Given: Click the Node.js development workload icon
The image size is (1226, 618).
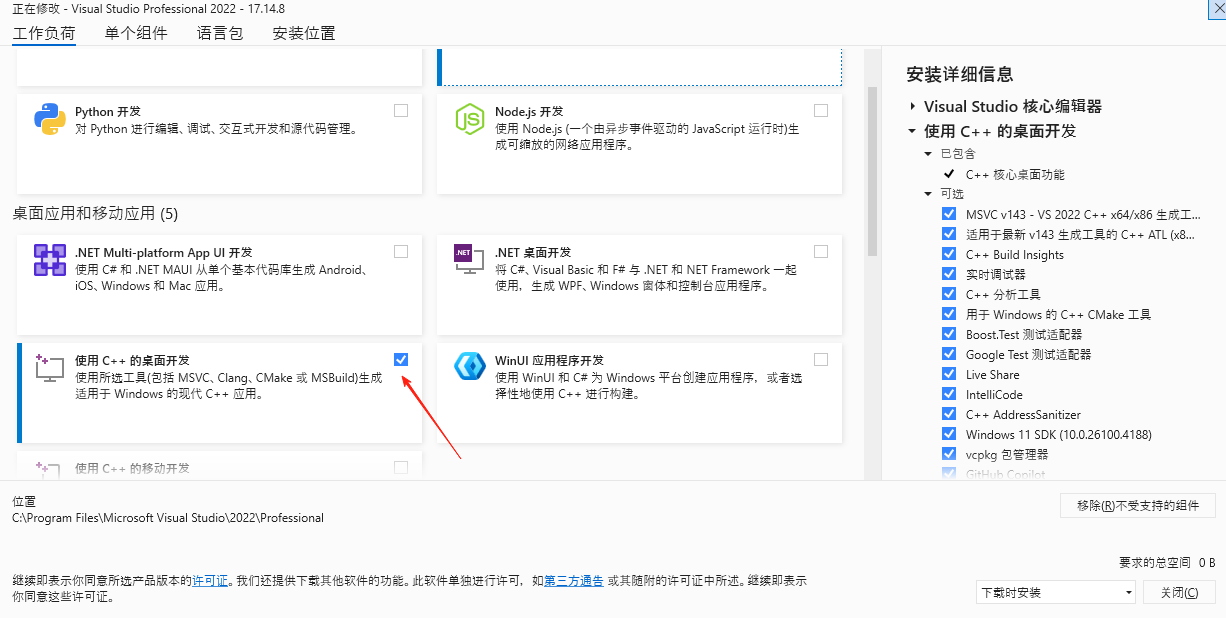Looking at the screenshot, I should coord(470,119).
